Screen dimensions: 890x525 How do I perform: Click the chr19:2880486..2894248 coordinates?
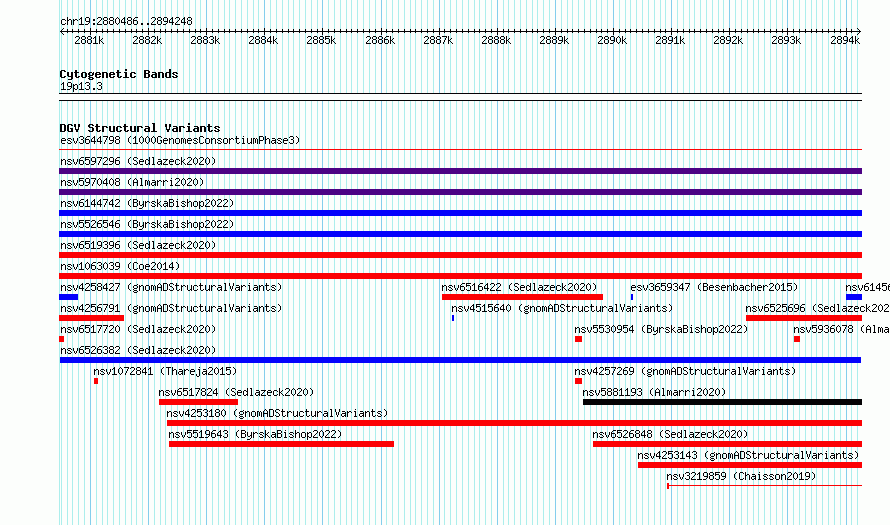(126, 21)
